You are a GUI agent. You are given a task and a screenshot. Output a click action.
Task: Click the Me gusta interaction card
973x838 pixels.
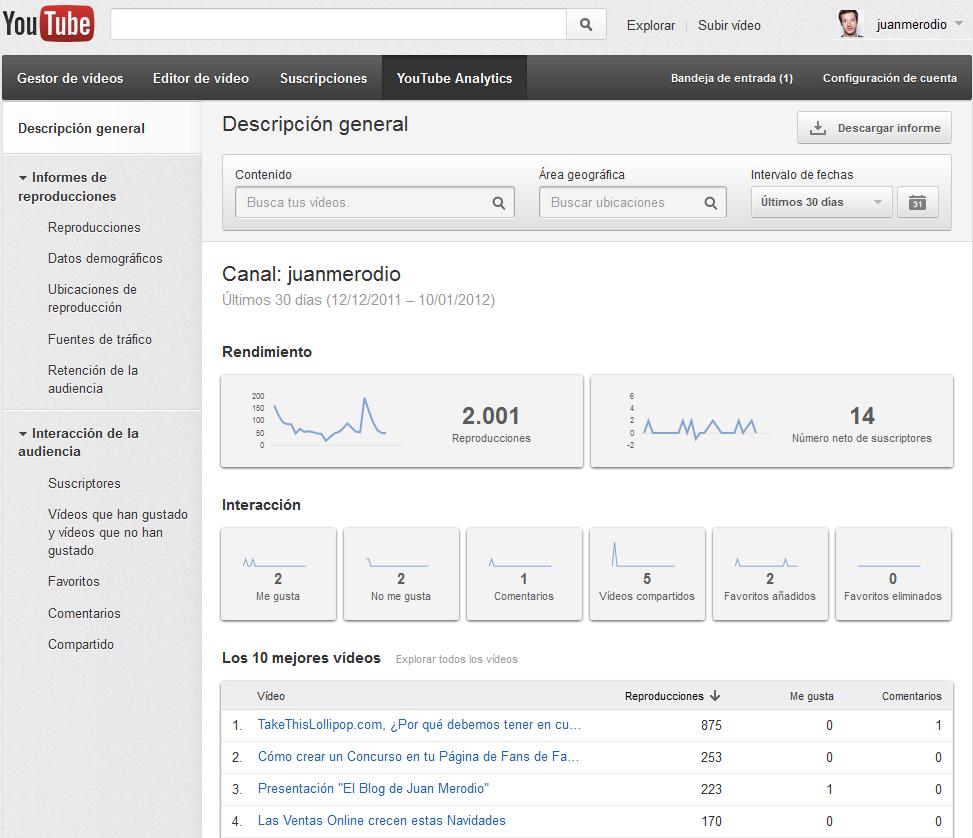[x=279, y=574]
